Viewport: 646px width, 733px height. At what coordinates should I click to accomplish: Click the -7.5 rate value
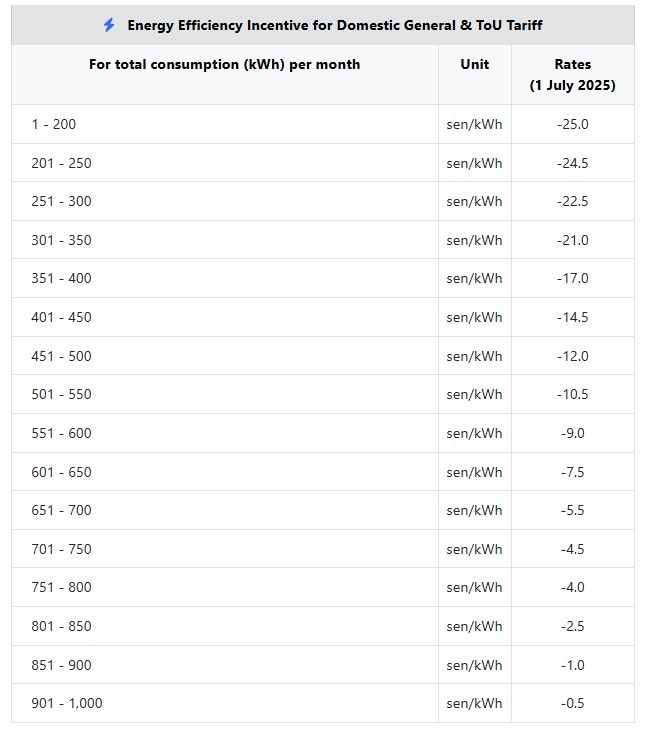pyautogui.click(x=572, y=471)
